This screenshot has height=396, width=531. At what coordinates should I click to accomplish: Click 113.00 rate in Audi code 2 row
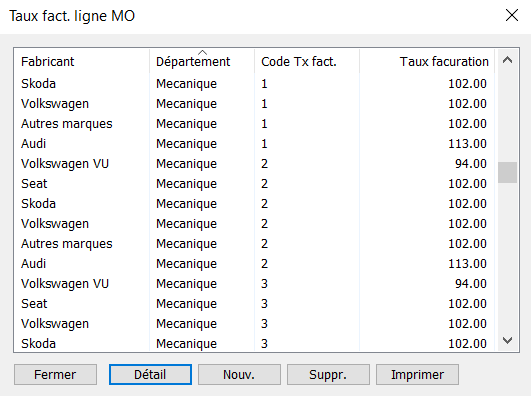click(x=467, y=264)
